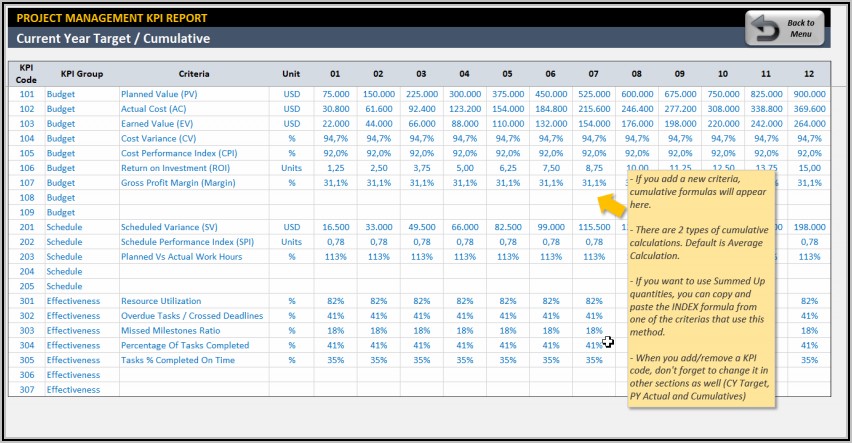Select the Current Year Target / Cumulative heading
The width and height of the screenshot is (852, 443).
(113, 39)
